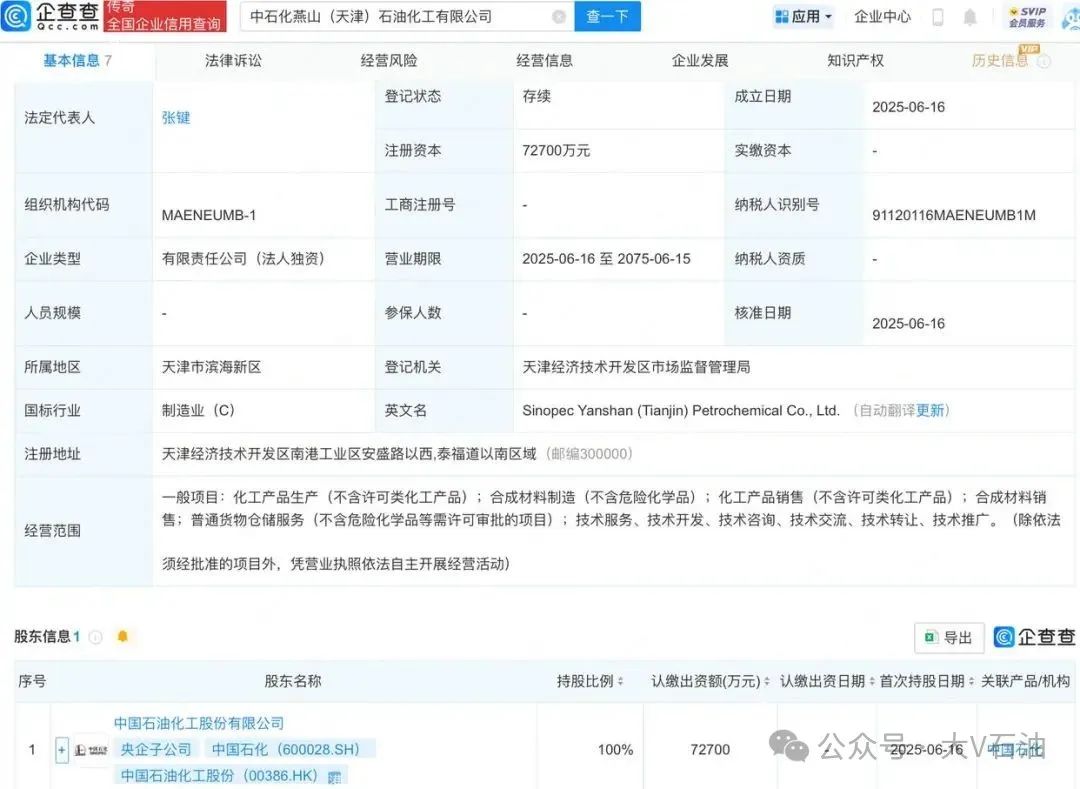The width and height of the screenshot is (1080, 789).
Task: Click the organization code MAENEUMB-1
Action: pos(209,215)
